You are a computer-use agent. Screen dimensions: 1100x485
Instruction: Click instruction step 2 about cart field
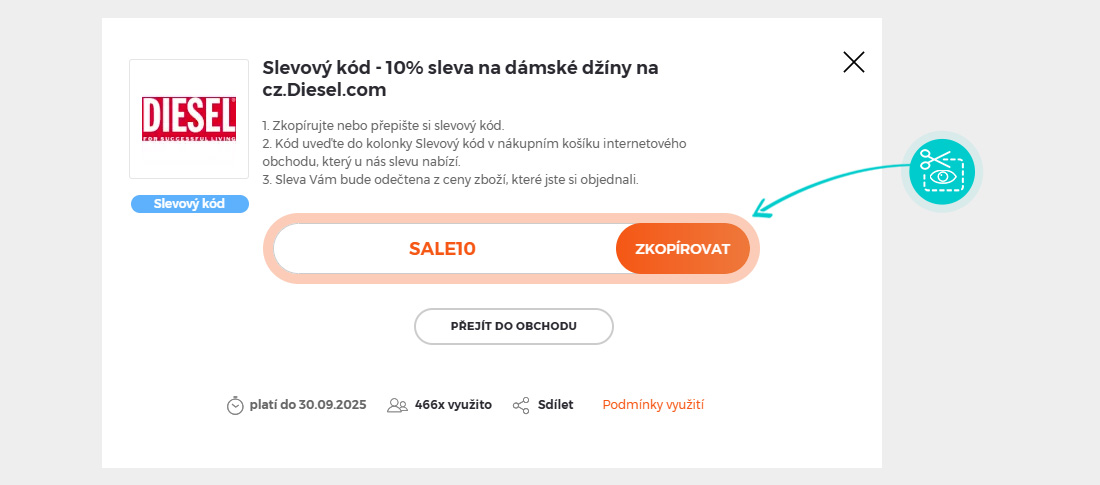473,144
